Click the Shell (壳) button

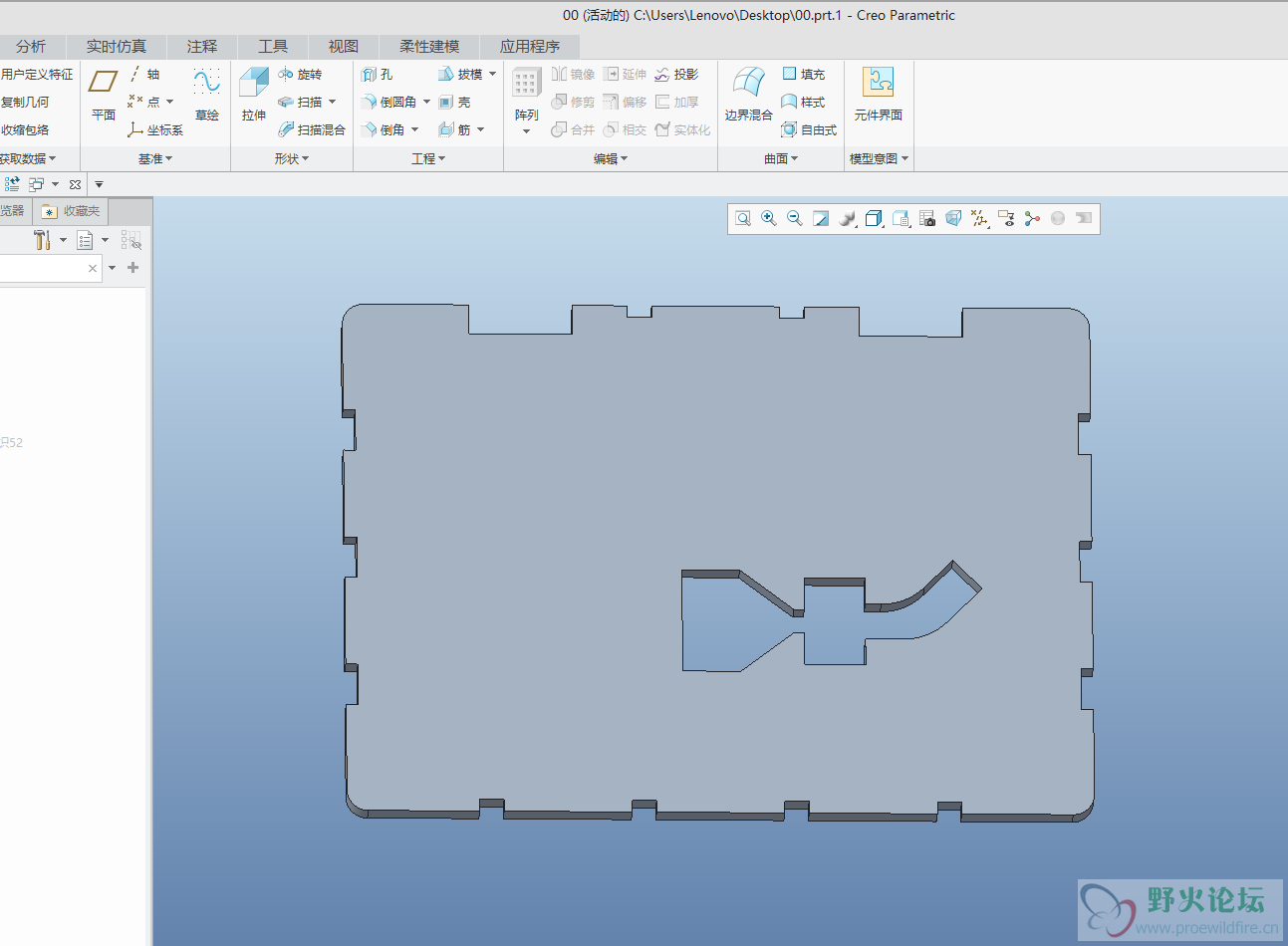click(455, 103)
